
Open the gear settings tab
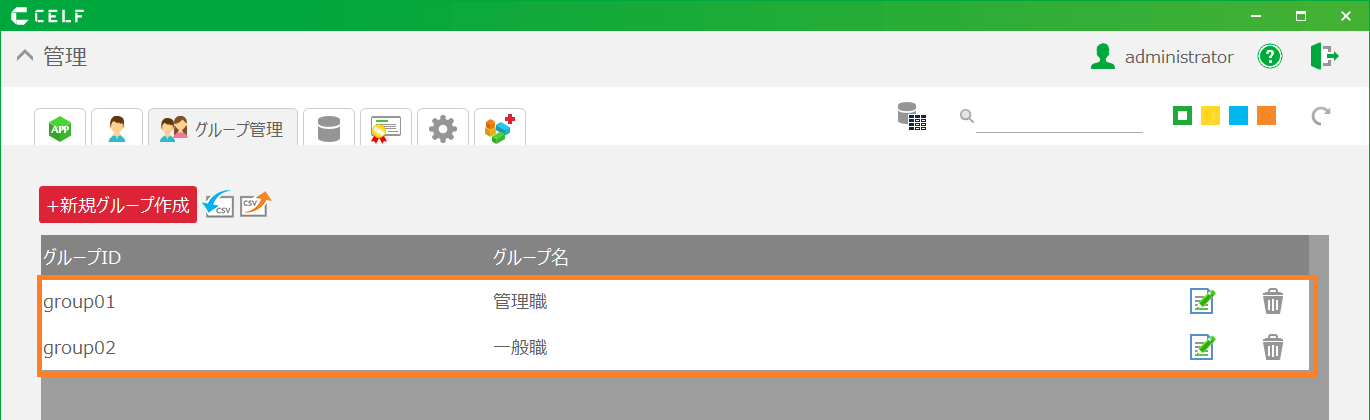point(442,128)
